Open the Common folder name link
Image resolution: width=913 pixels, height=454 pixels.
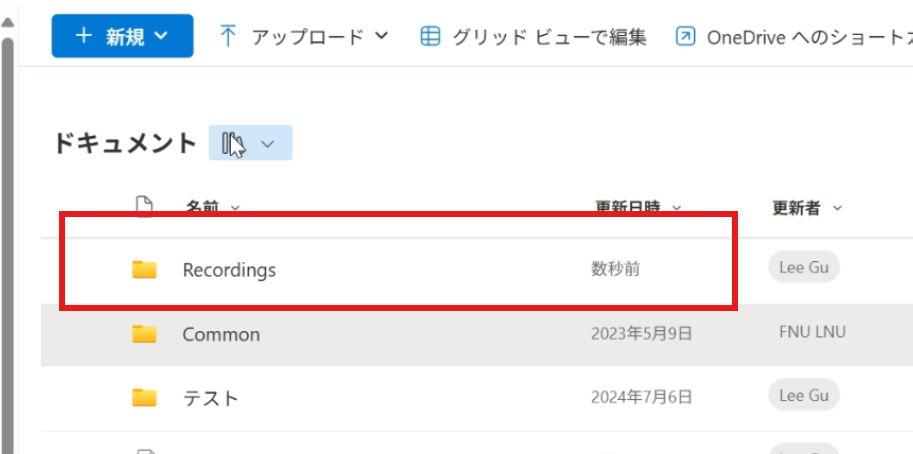221,334
